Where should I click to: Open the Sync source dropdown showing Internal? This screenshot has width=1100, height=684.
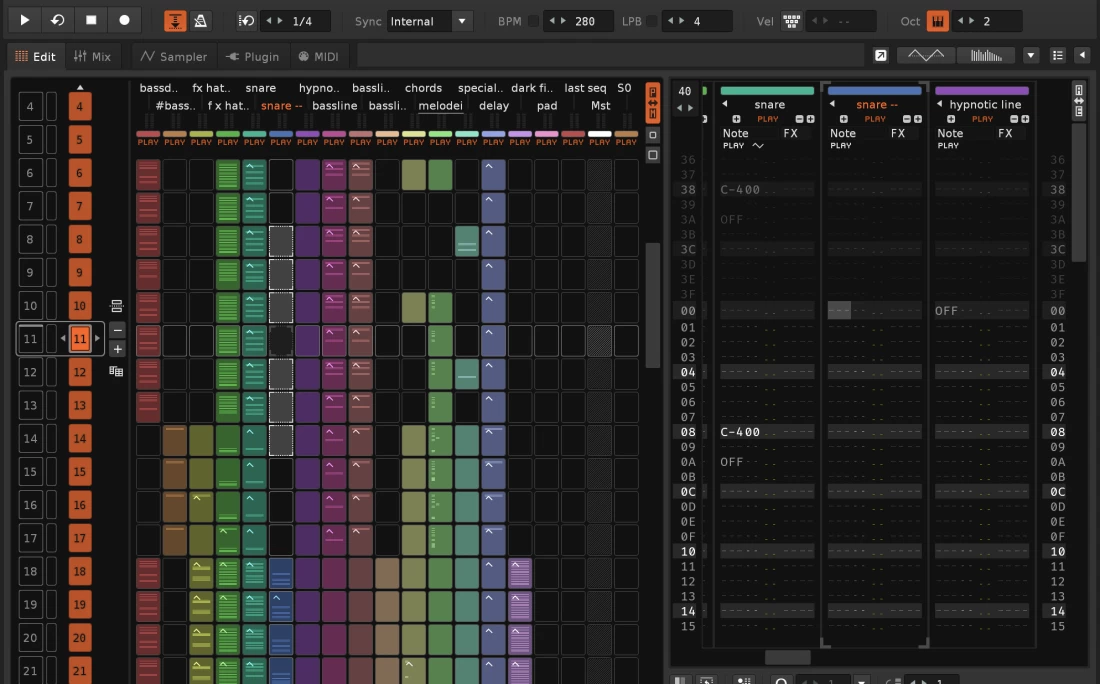click(430, 21)
